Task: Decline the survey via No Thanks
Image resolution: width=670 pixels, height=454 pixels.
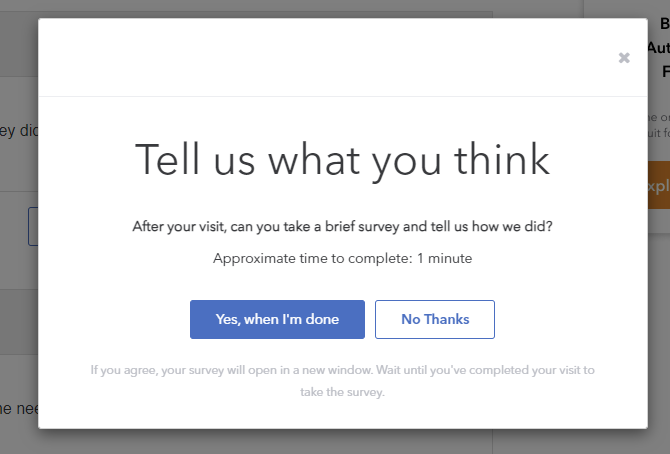Action: click(435, 319)
